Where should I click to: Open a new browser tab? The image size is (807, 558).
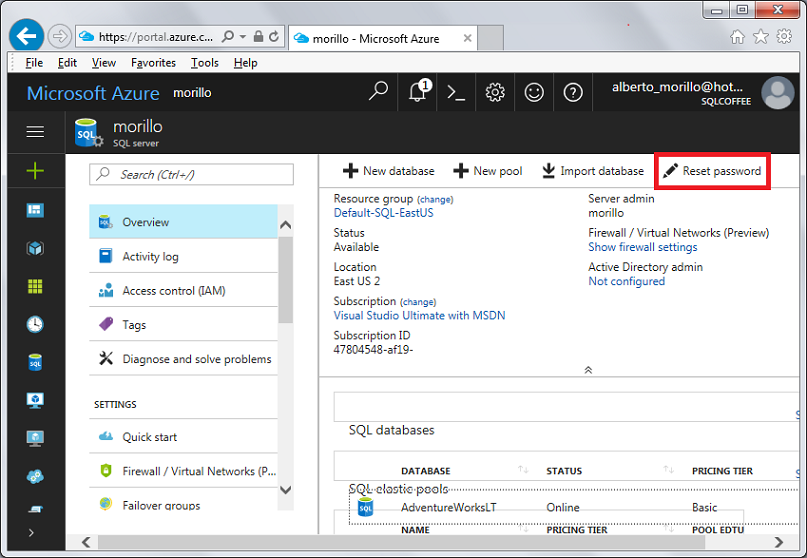[490, 38]
